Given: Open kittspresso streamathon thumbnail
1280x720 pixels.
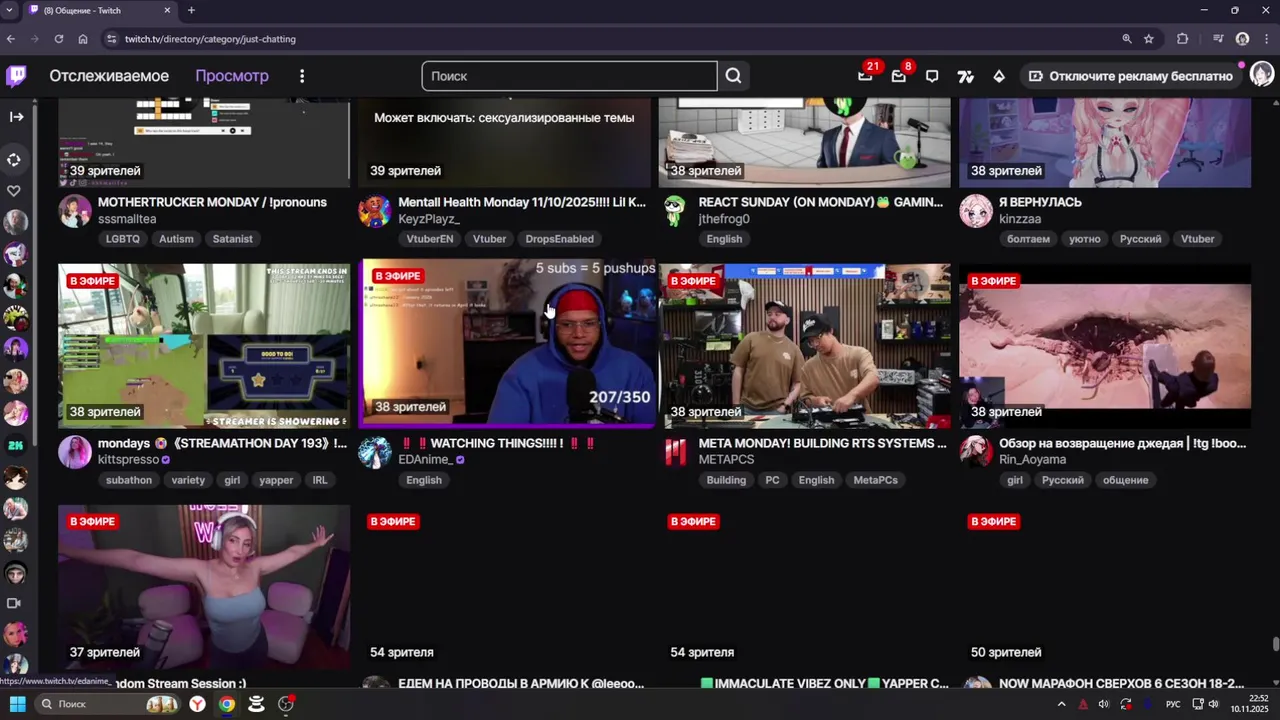Looking at the screenshot, I should point(204,346).
